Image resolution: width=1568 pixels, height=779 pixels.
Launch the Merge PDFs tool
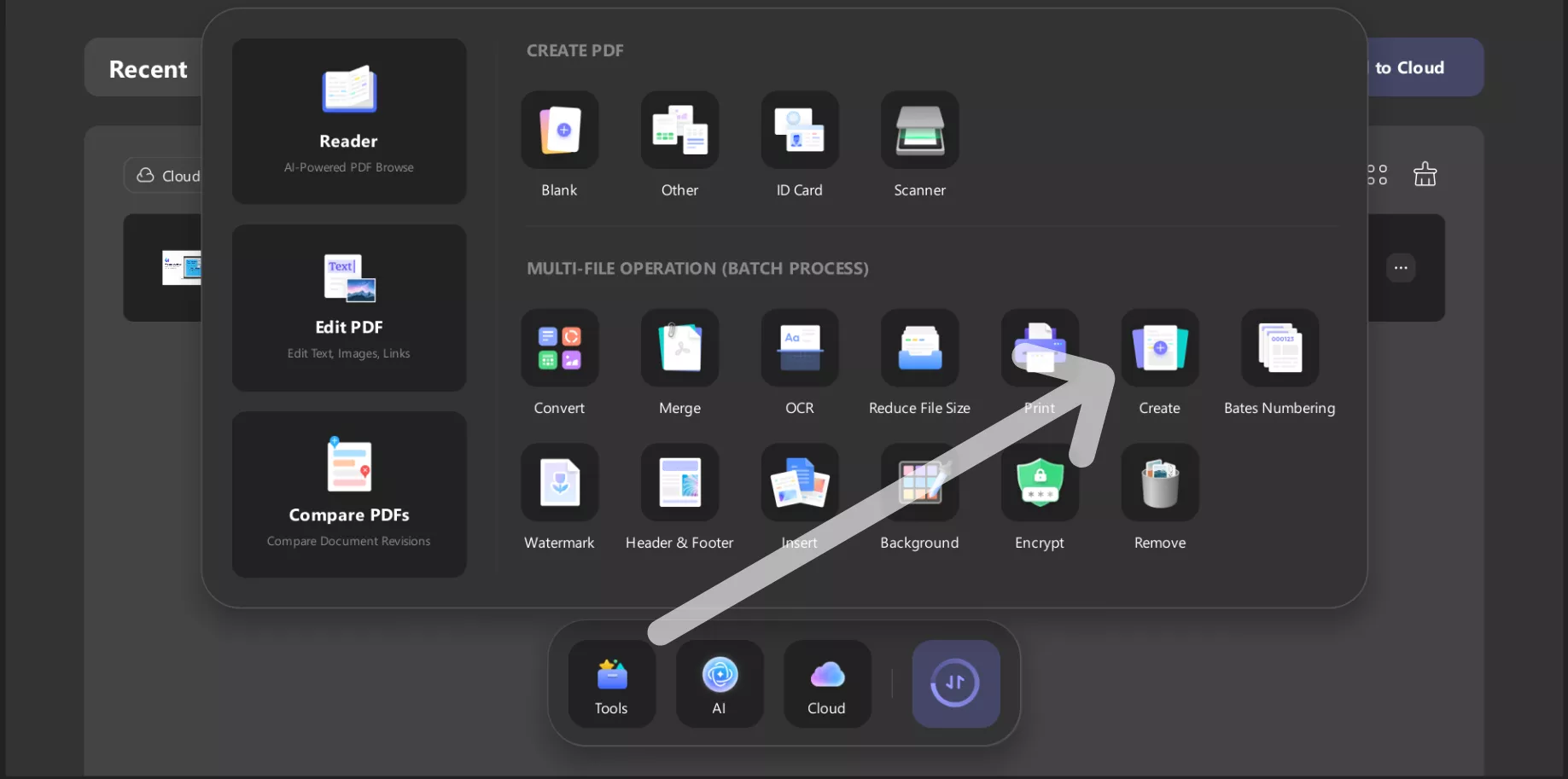(x=679, y=348)
